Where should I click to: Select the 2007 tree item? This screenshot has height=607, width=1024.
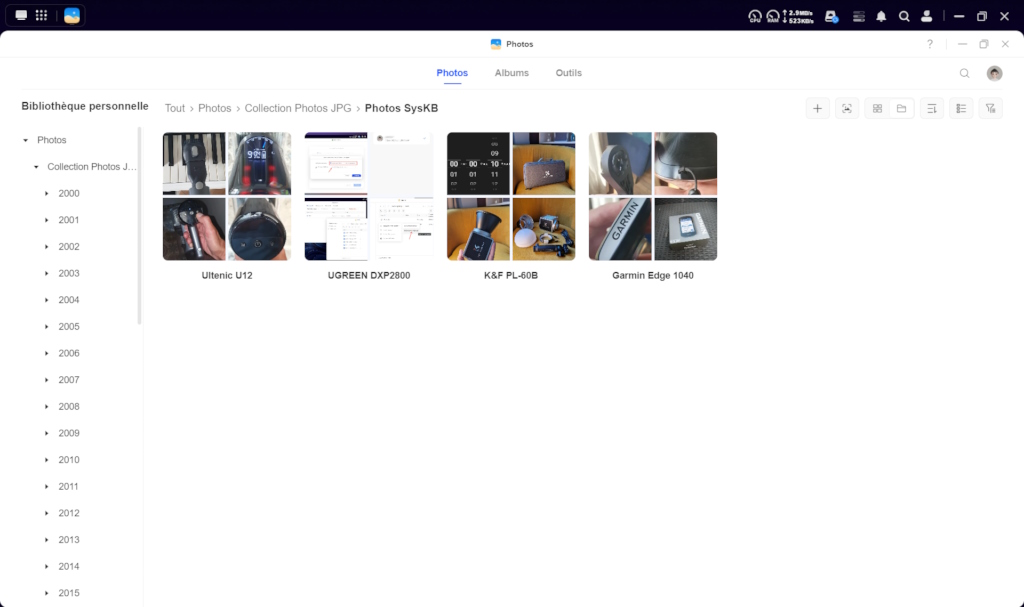point(69,380)
